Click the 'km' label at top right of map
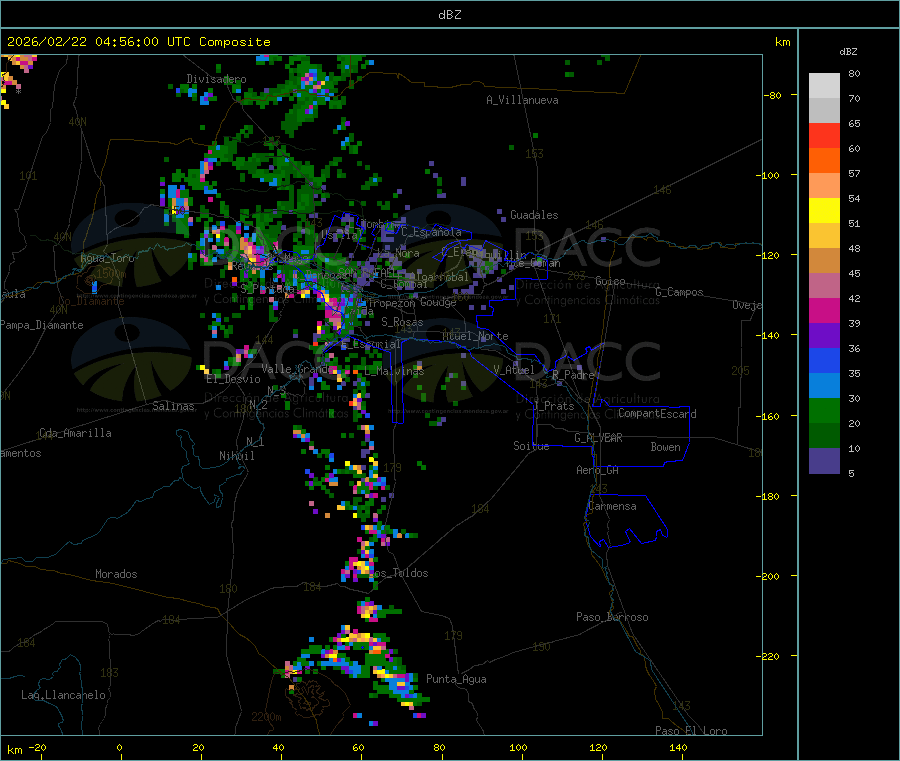Image resolution: width=900 pixels, height=761 pixels. (782, 42)
